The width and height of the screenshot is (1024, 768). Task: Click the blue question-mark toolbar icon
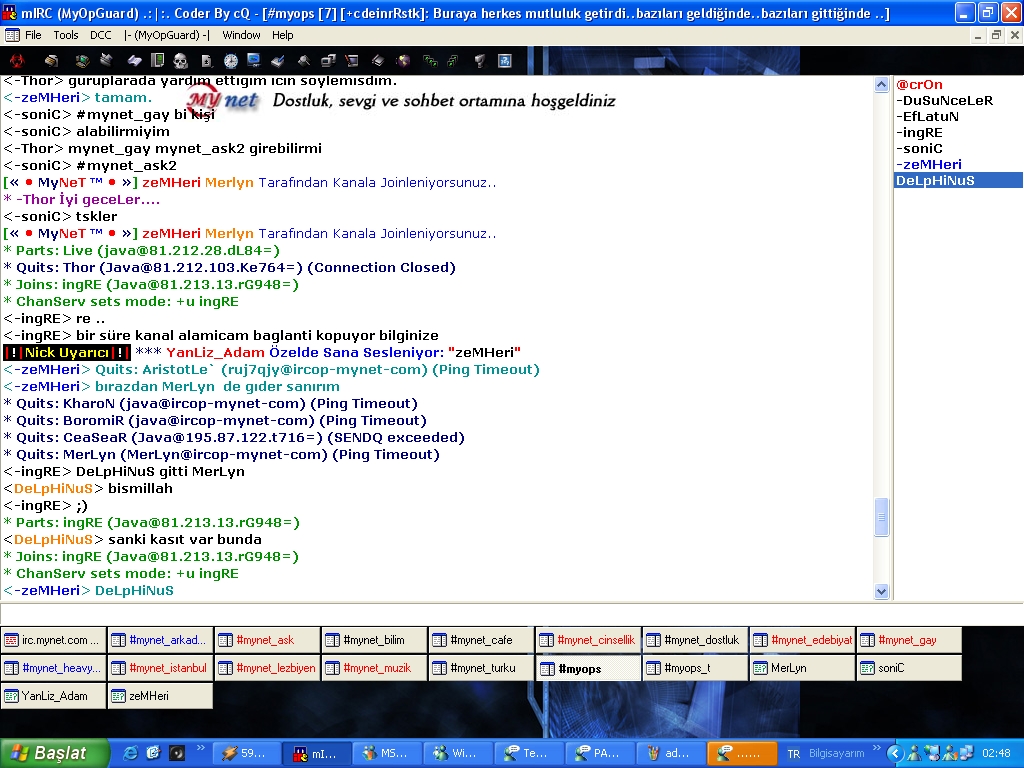click(505, 61)
